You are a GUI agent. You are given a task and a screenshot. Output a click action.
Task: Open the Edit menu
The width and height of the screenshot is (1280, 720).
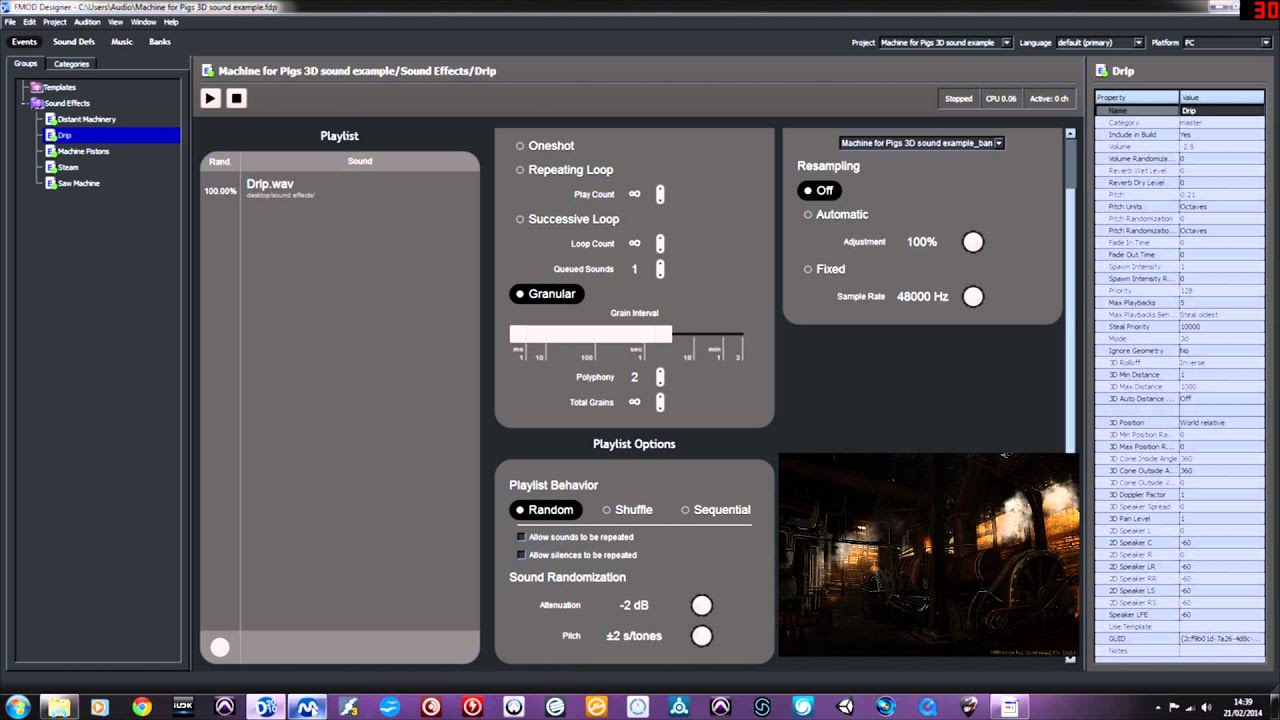click(29, 22)
